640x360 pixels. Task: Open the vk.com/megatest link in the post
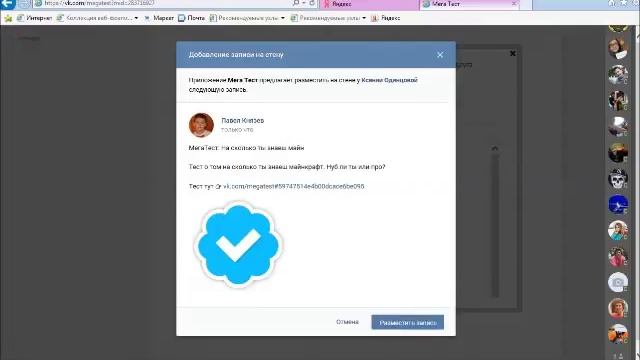pyautogui.click(x=293, y=186)
